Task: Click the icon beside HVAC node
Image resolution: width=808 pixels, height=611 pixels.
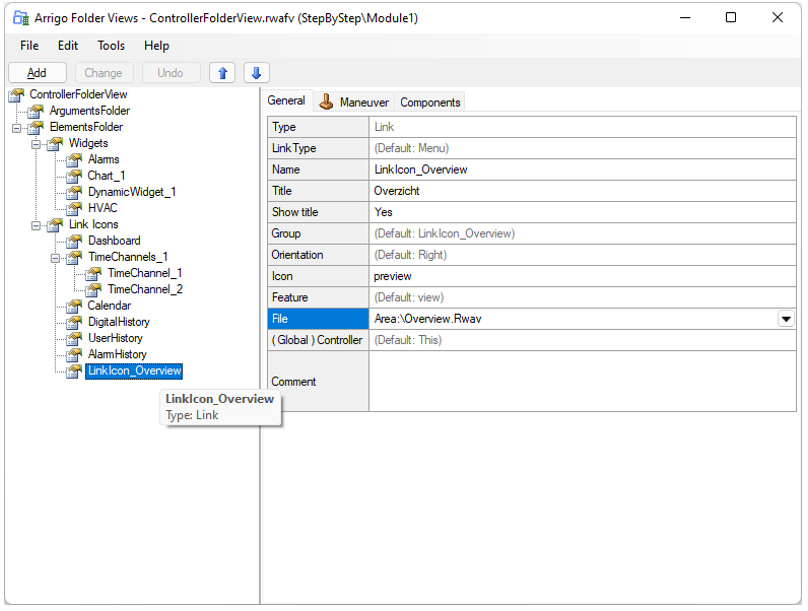Action: click(74, 209)
